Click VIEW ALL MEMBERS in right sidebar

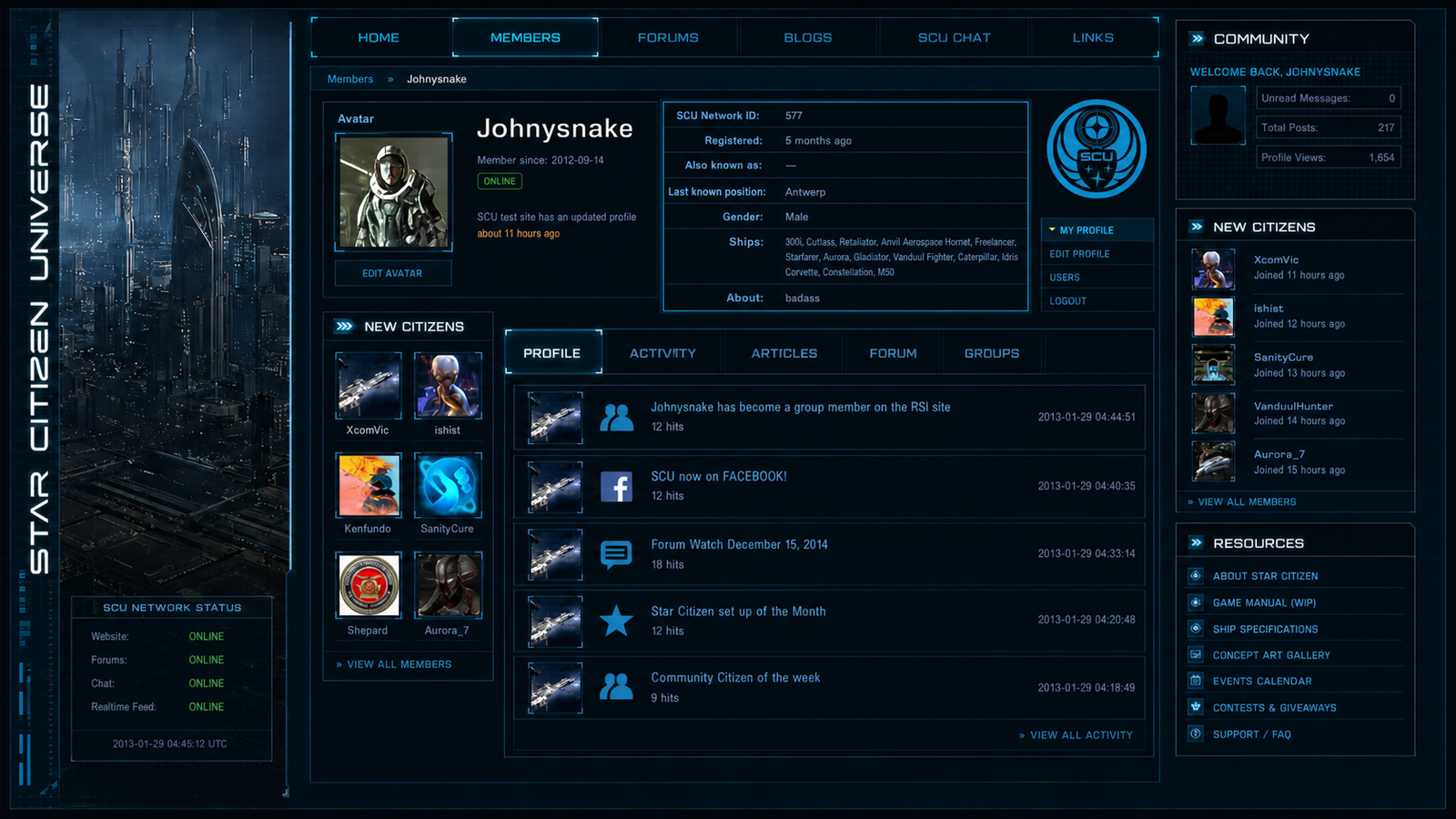[x=1241, y=501]
